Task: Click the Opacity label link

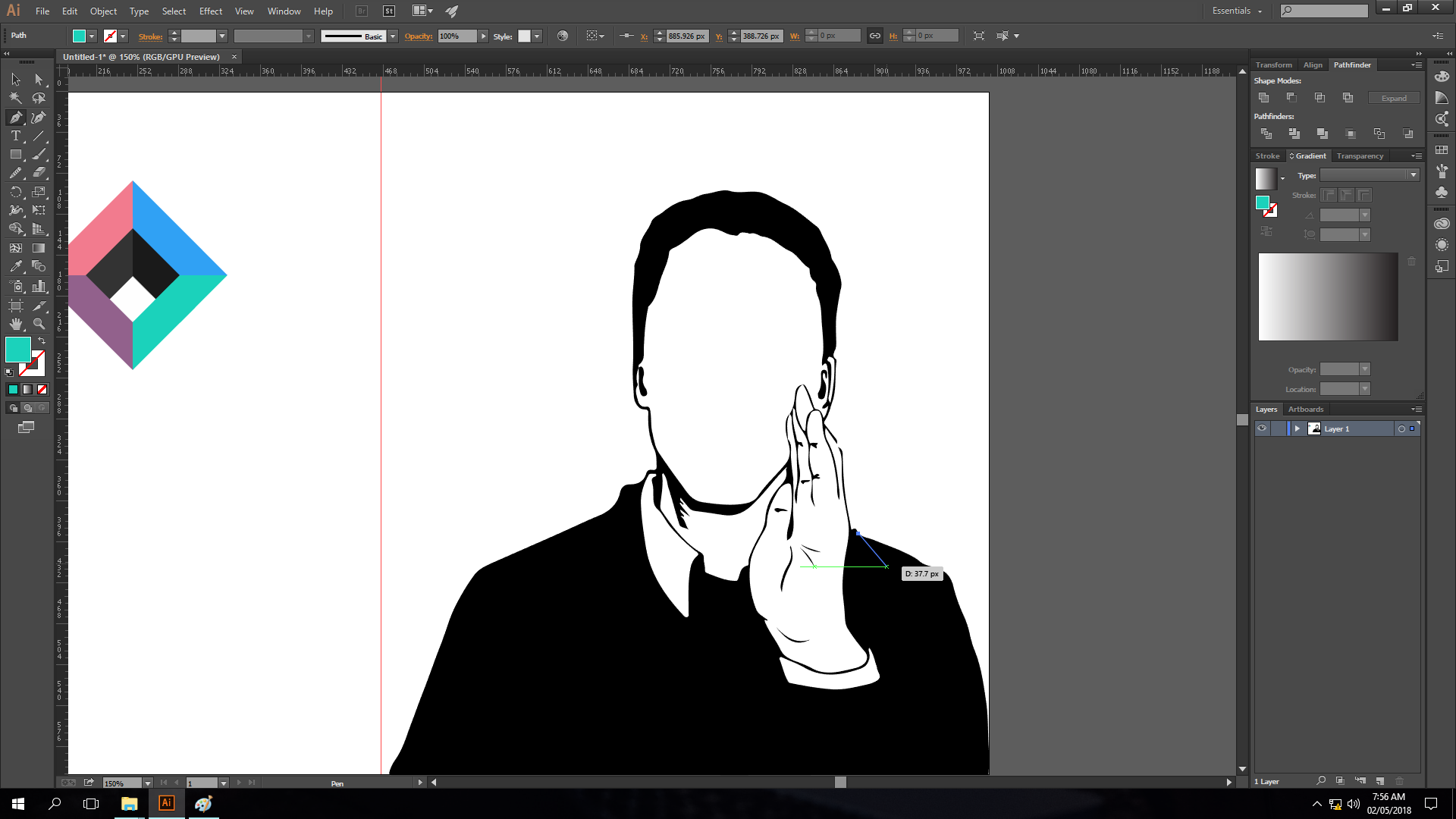Action: (418, 36)
